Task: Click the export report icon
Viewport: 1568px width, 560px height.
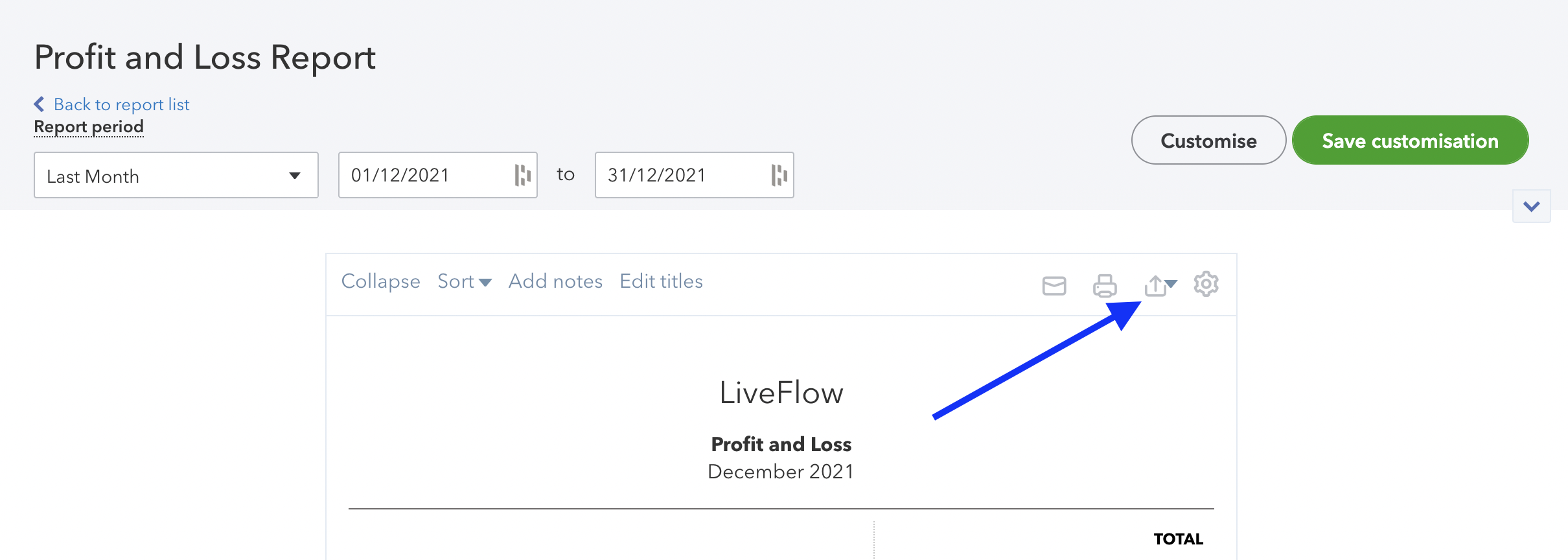Action: [1155, 285]
